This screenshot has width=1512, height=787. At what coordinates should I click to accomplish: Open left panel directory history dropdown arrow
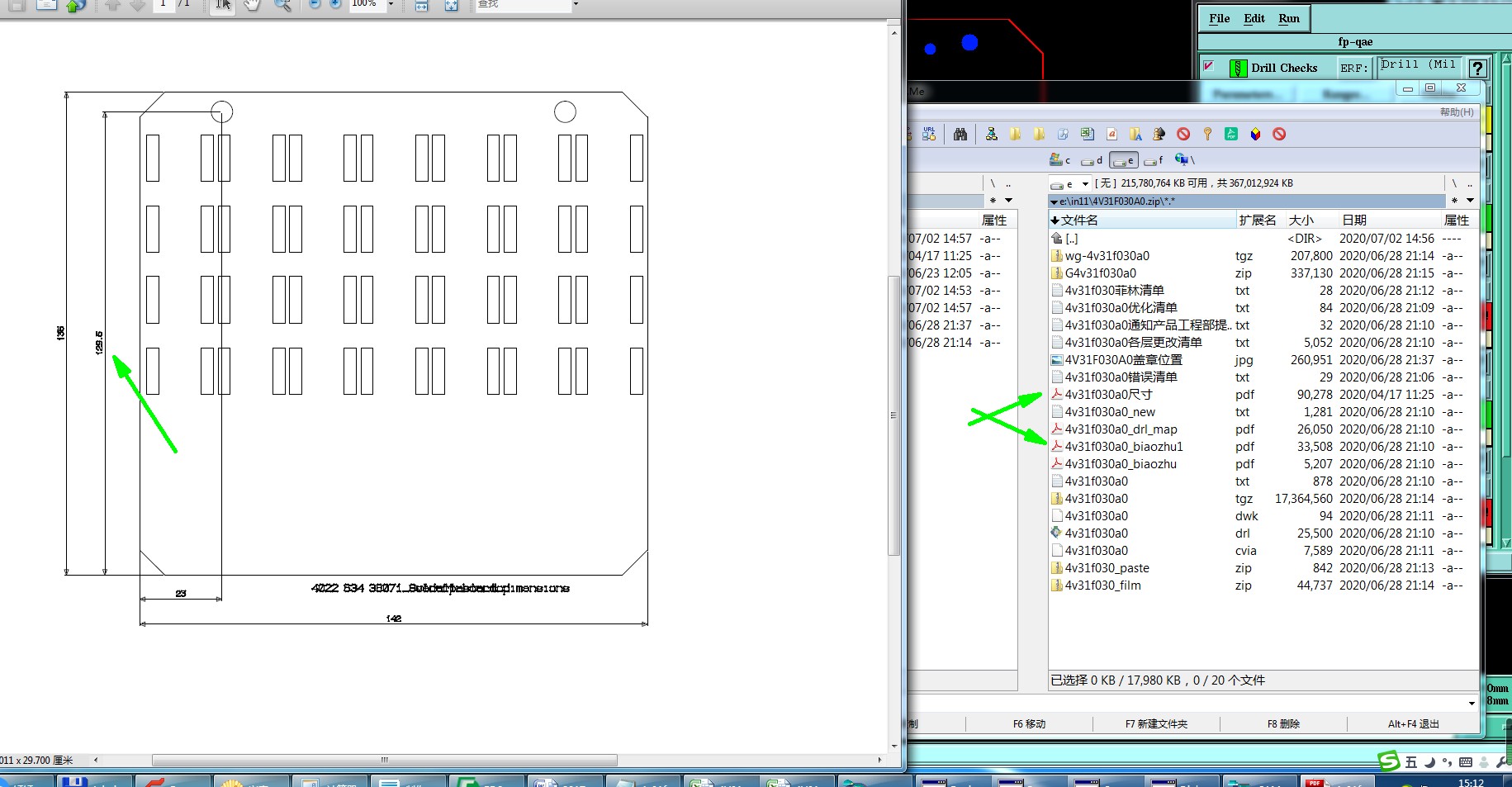coord(1008,201)
